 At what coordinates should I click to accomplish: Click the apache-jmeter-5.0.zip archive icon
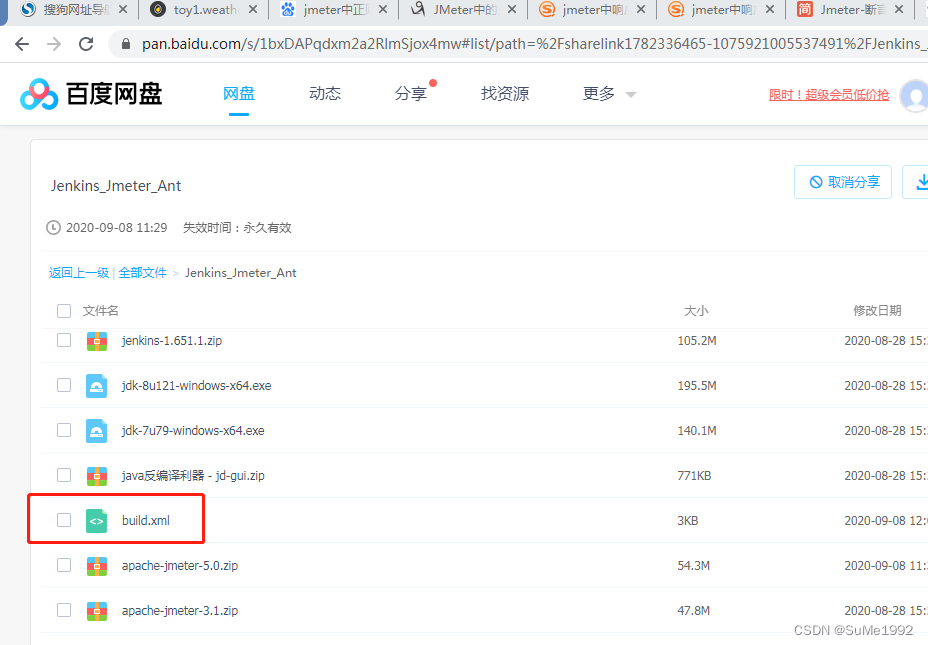[97, 566]
